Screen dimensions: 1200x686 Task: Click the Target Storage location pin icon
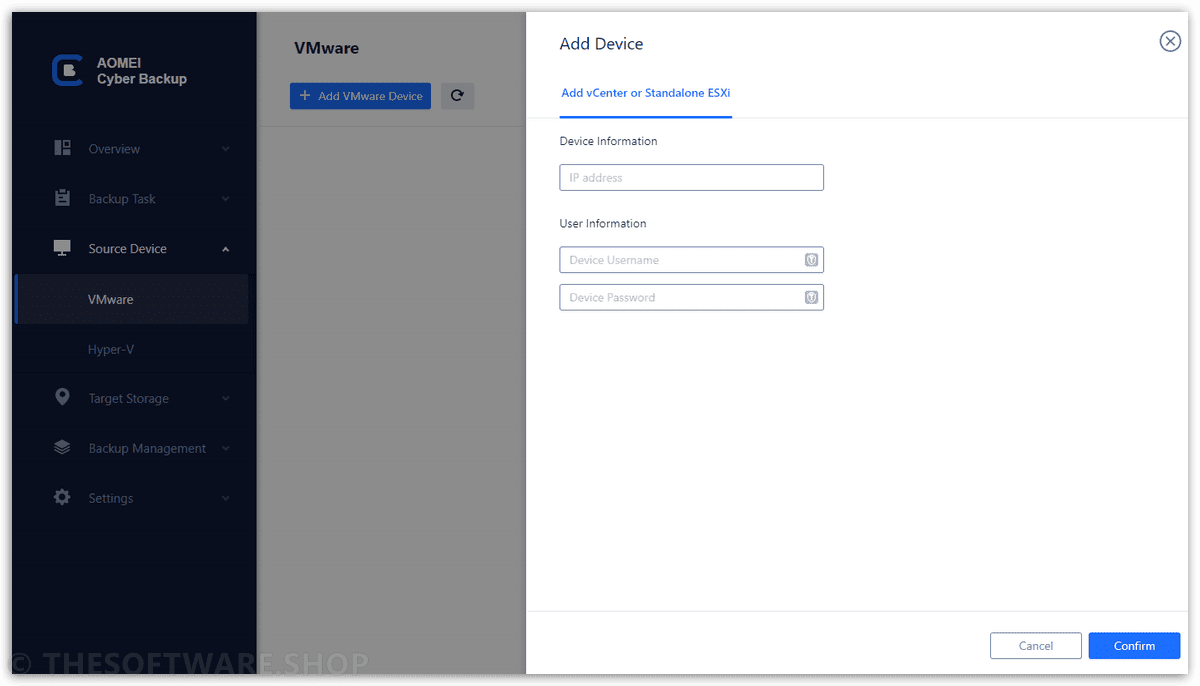point(62,397)
